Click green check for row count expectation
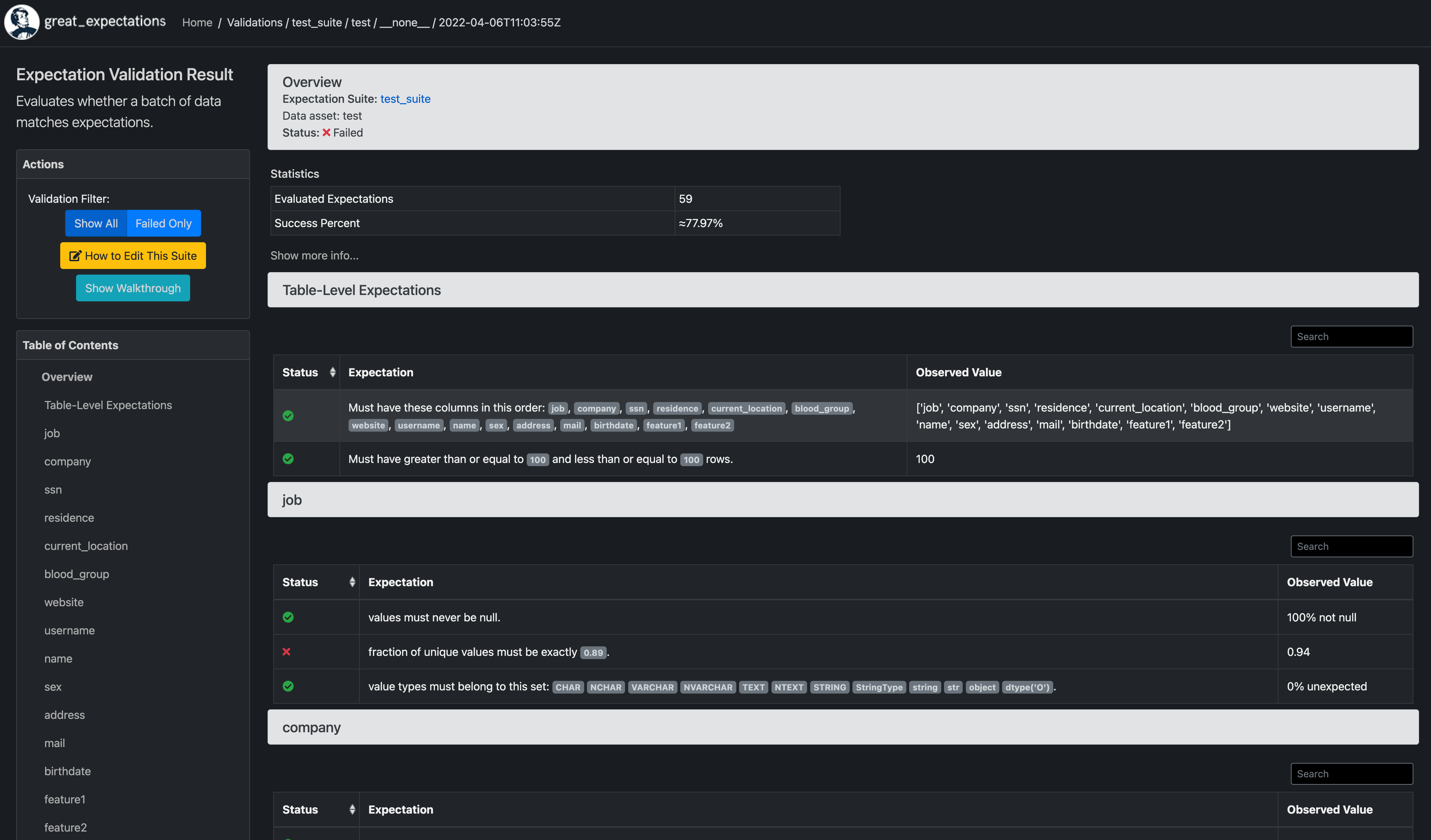This screenshot has height=840, width=1431. click(x=288, y=459)
